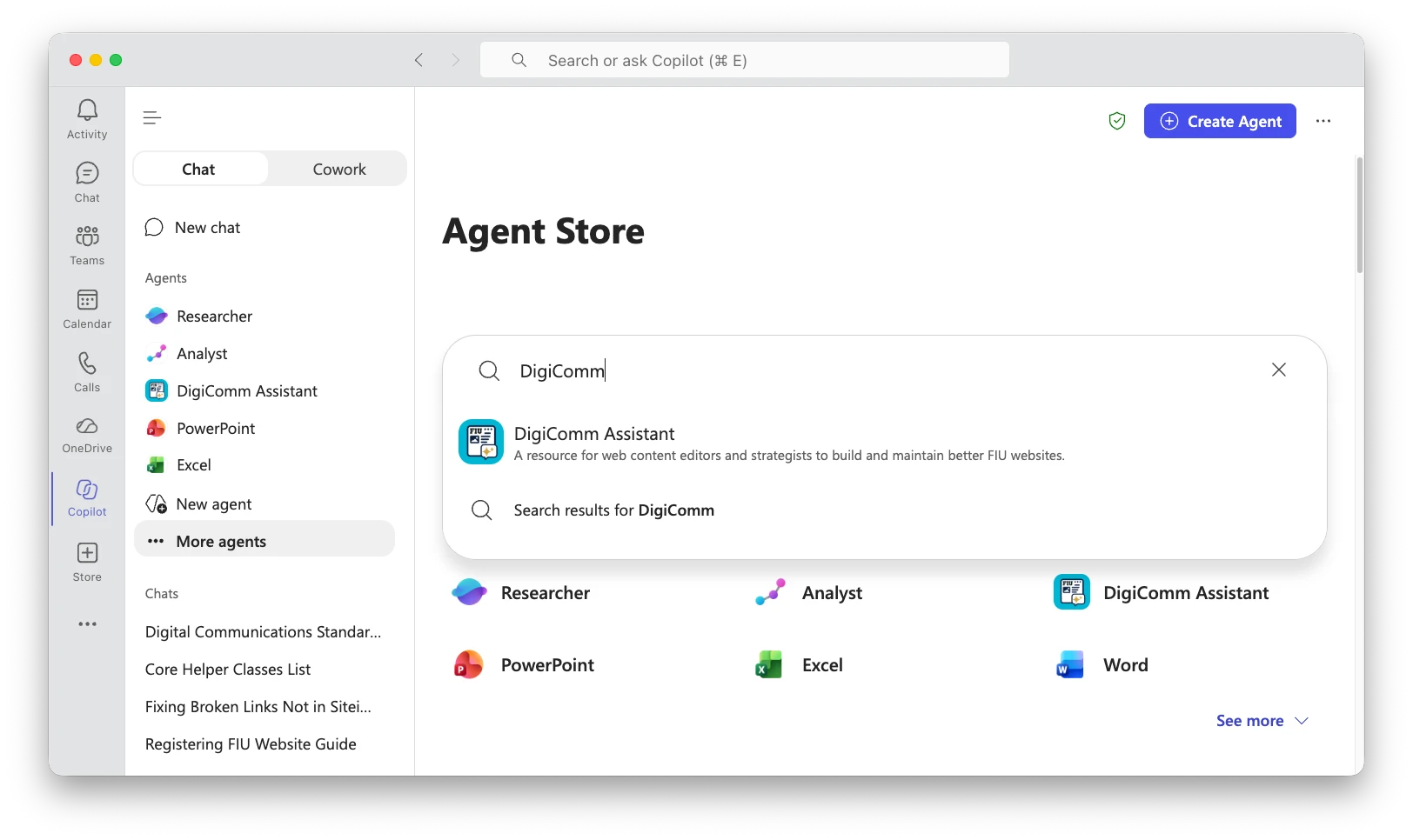The height and width of the screenshot is (840, 1413).
Task: Click the Researcher card in Agent Store grid
Action: [521, 593]
